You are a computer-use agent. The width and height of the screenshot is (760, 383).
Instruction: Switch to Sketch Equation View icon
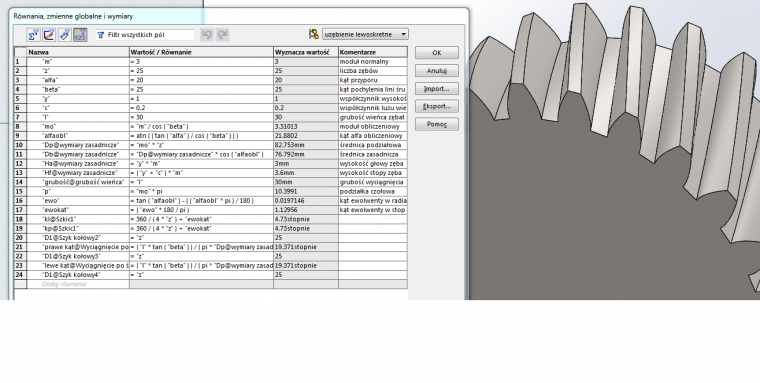click(x=49, y=35)
